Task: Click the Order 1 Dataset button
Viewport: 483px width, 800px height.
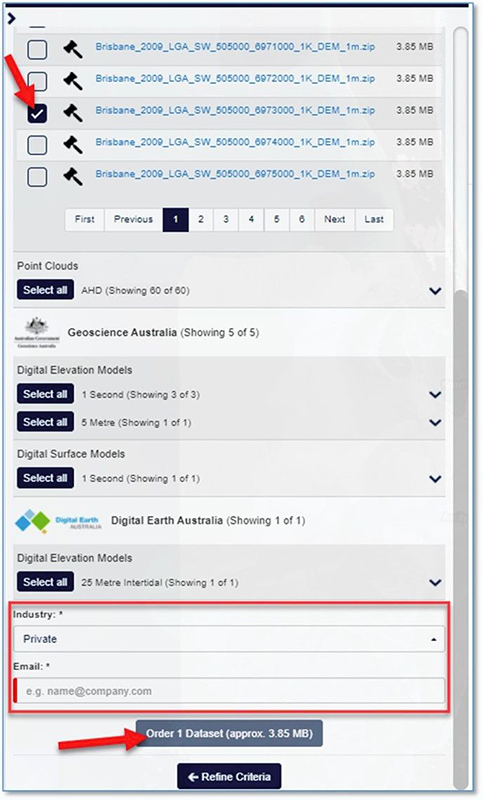Action: click(x=229, y=733)
